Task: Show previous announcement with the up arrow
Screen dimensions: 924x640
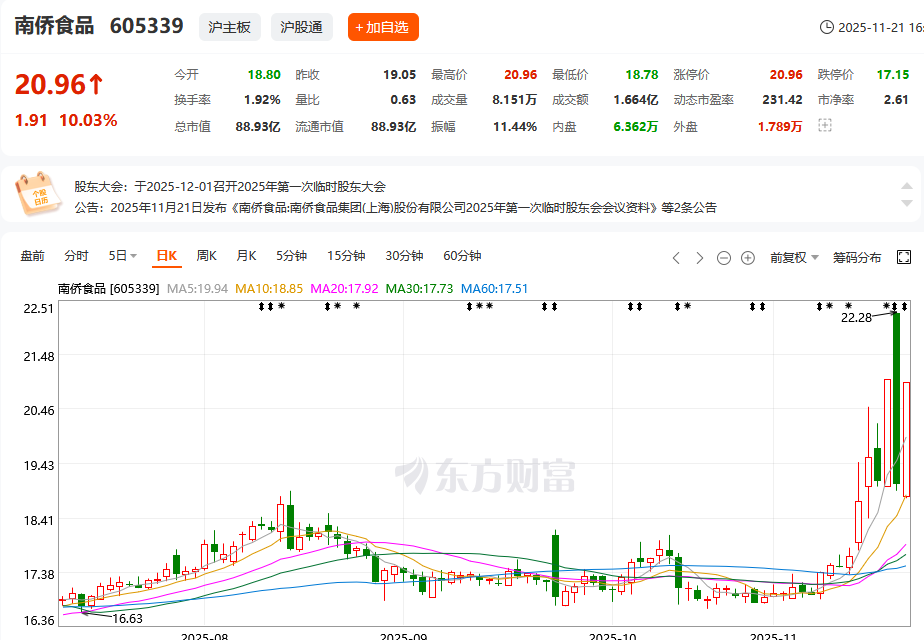Action: [x=907, y=186]
